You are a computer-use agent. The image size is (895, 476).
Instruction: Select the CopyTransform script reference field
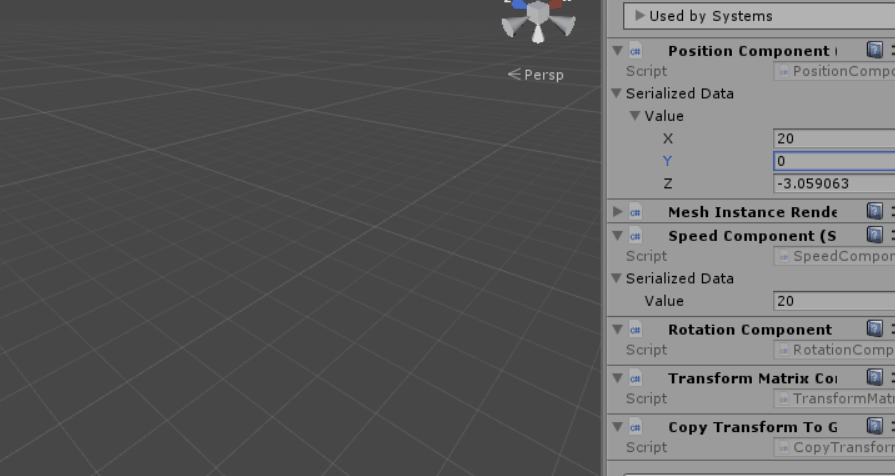834,447
